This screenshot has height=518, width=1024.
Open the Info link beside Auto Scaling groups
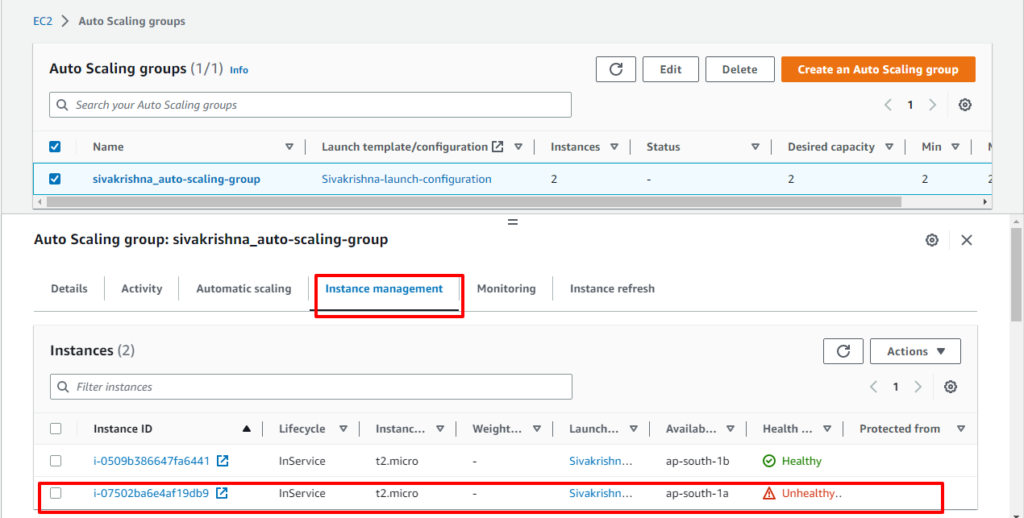[239, 70]
